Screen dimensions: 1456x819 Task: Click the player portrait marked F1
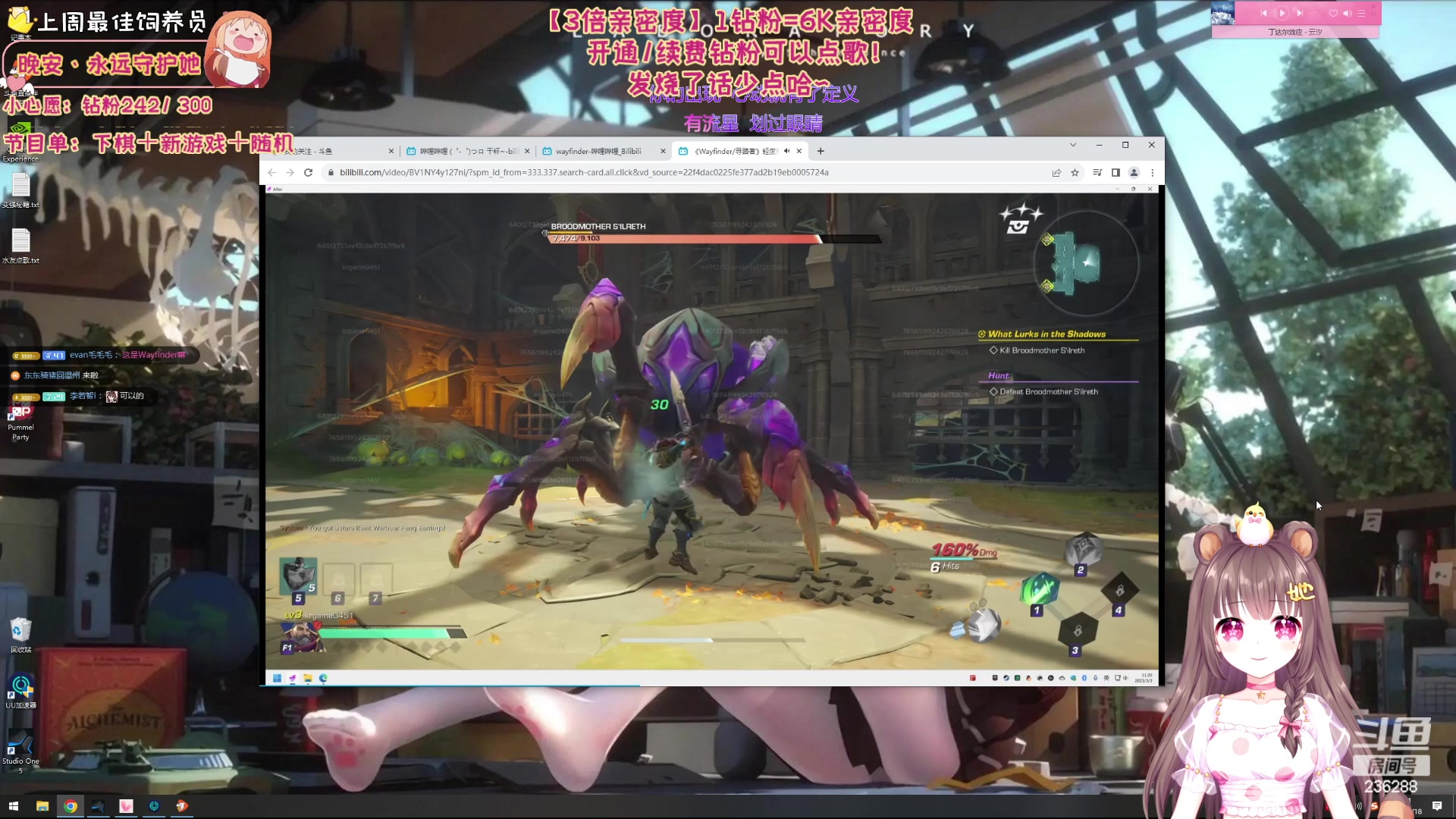301,637
